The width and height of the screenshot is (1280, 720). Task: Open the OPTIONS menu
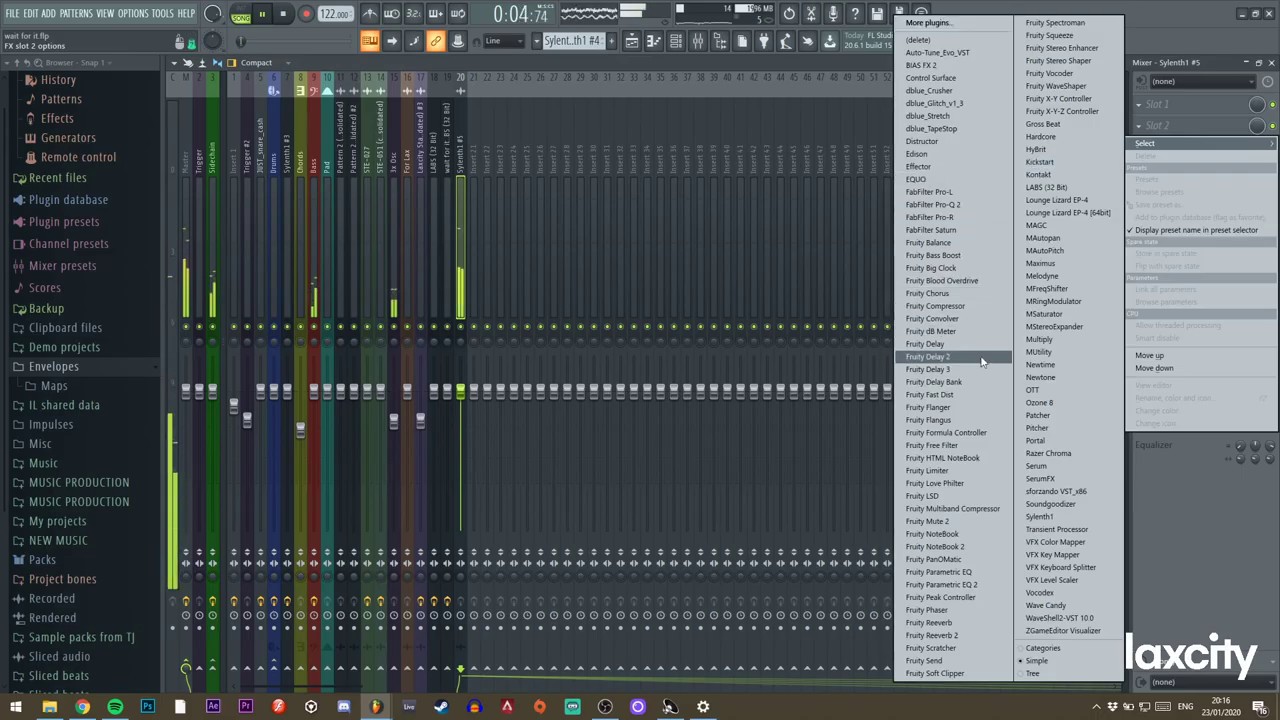tap(133, 14)
